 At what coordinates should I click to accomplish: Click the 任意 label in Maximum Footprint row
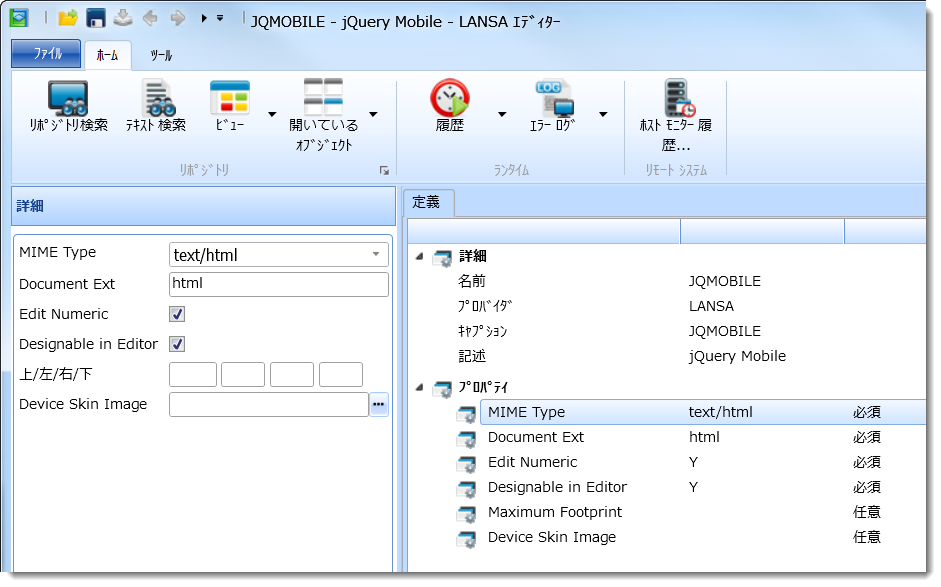click(x=867, y=512)
